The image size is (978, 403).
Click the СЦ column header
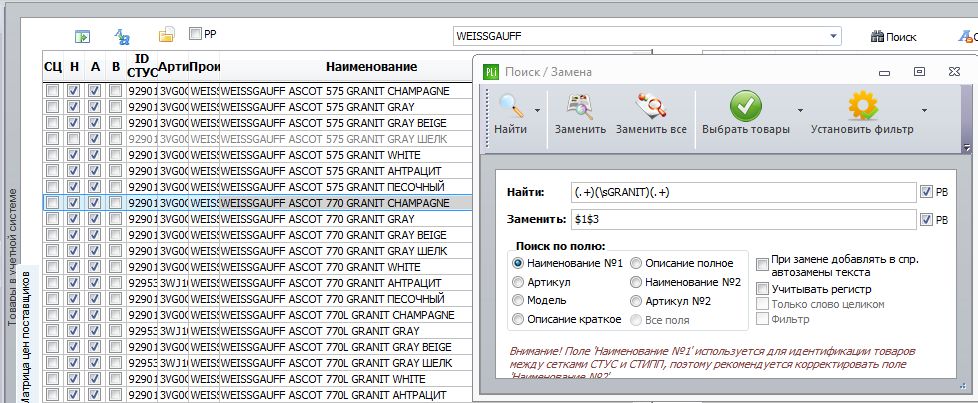(53, 67)
